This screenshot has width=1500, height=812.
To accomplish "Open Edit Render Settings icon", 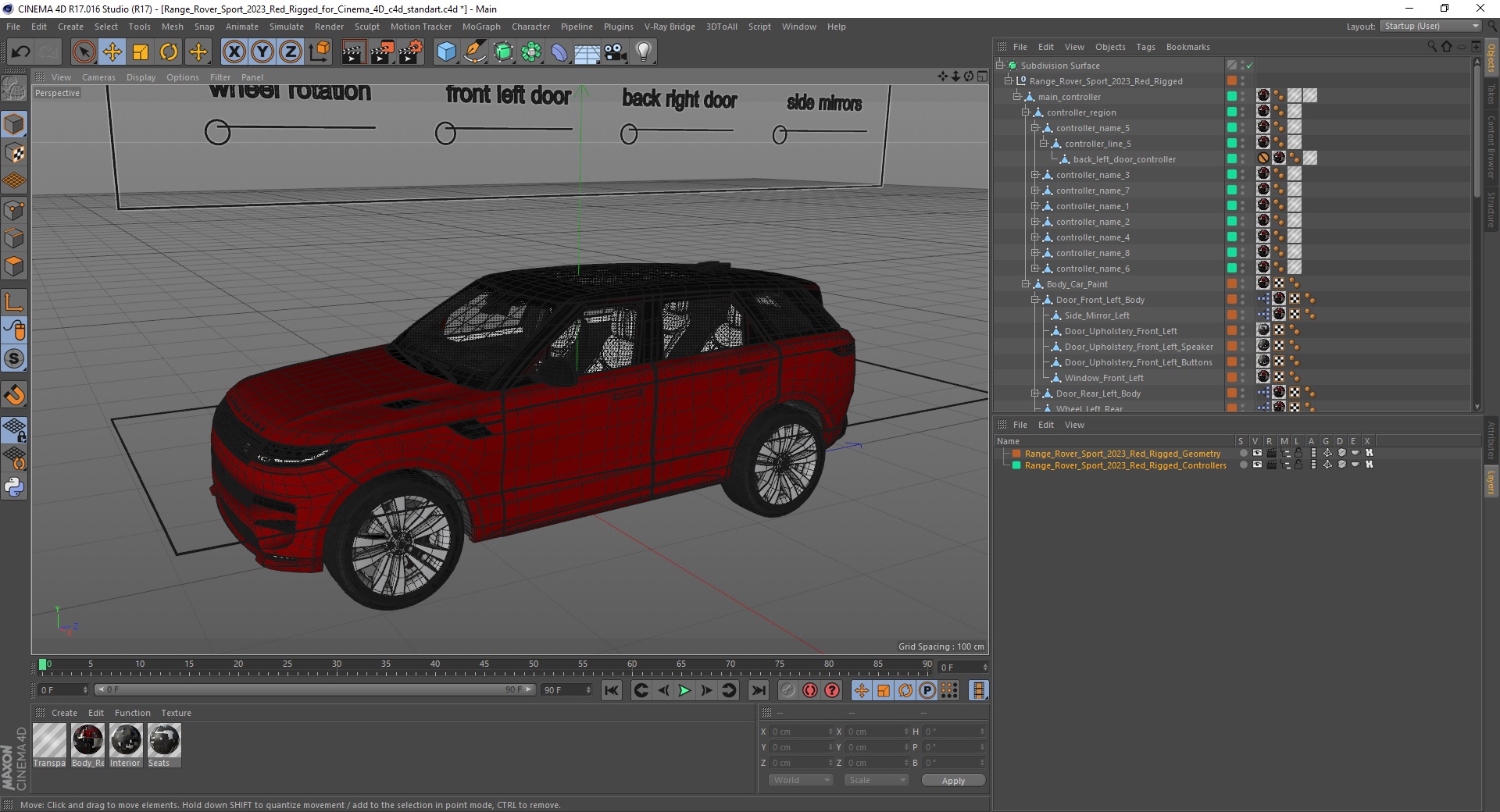I will pyautogui.click(x=410, y=52).
